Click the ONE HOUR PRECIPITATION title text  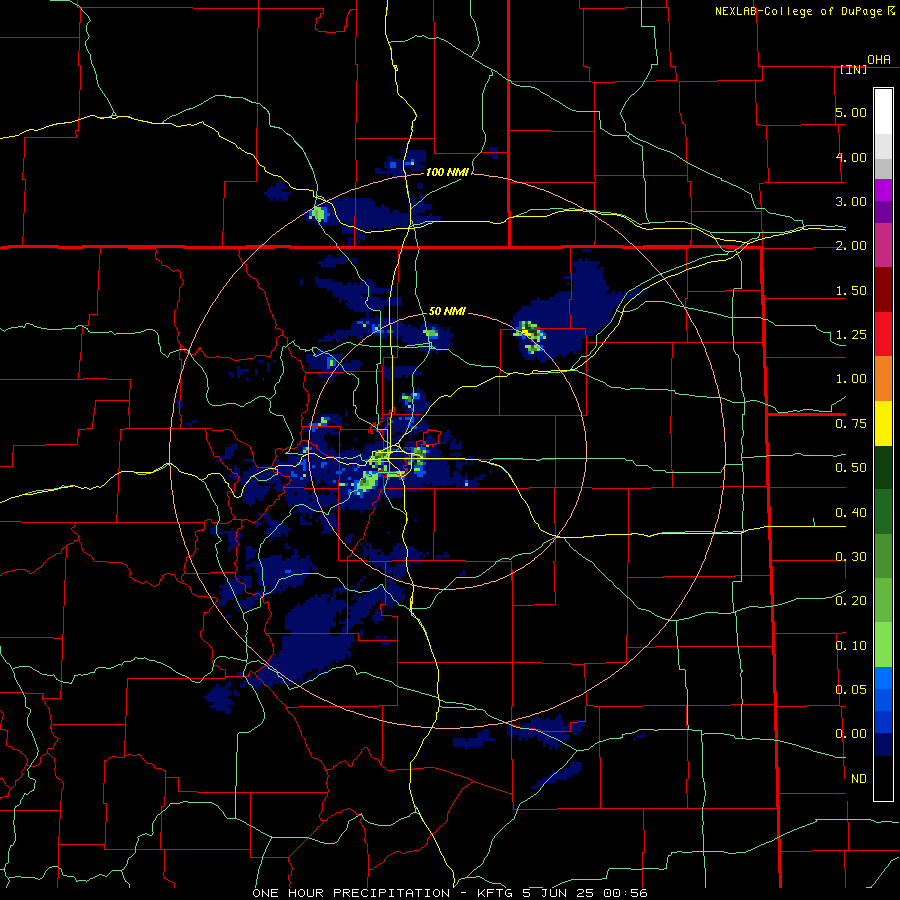(351, 893)
